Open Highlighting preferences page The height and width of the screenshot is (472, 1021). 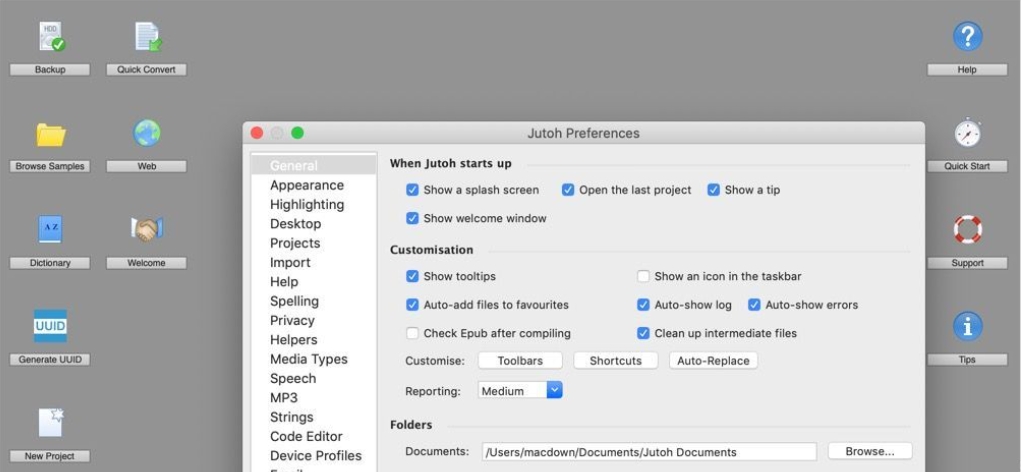(x=313, y=204)
